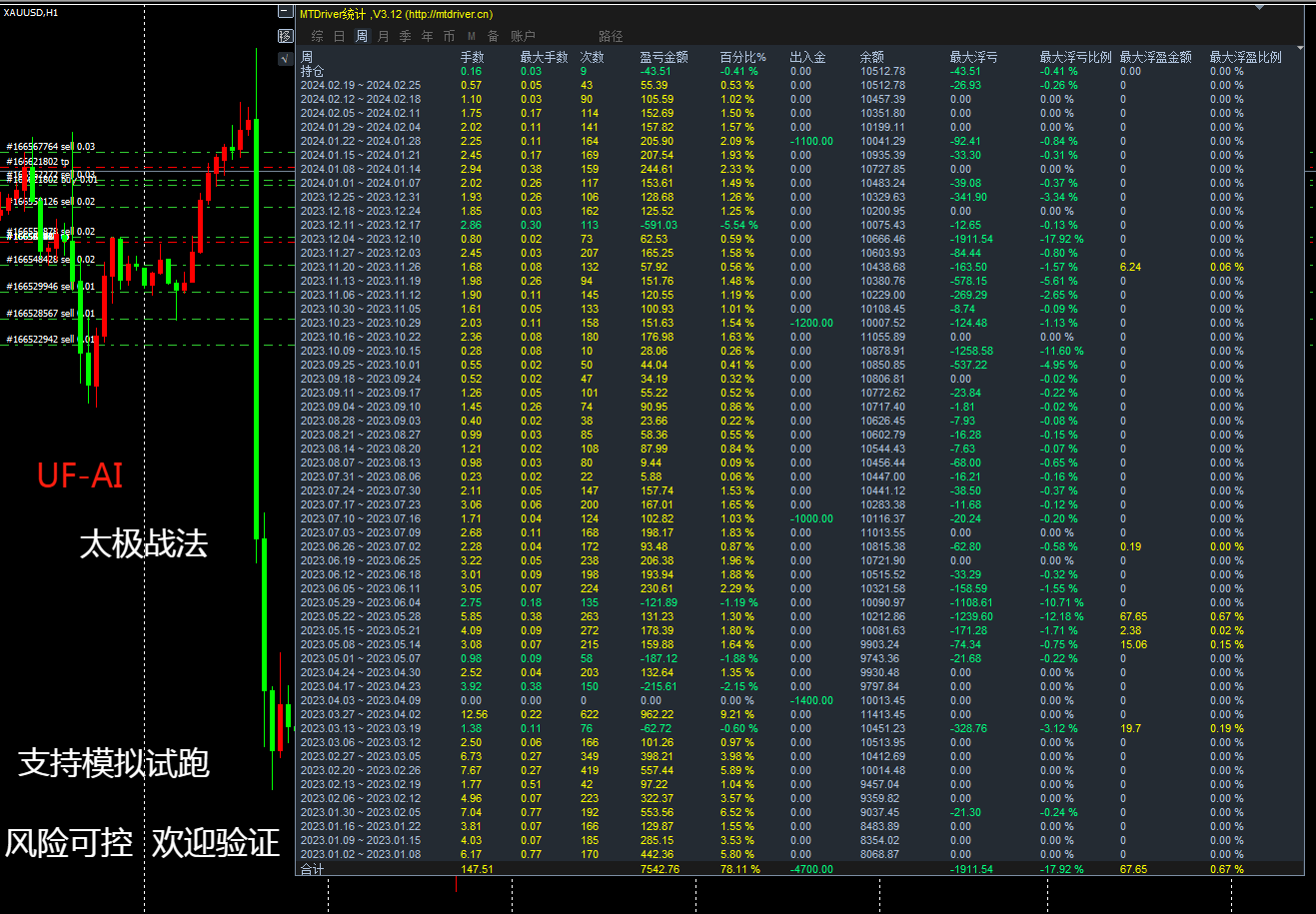Select the 2023.12.11 ~ 2023.12.17 week row
This screenshot has height=914, width=1316.
(x=801, y=226)
